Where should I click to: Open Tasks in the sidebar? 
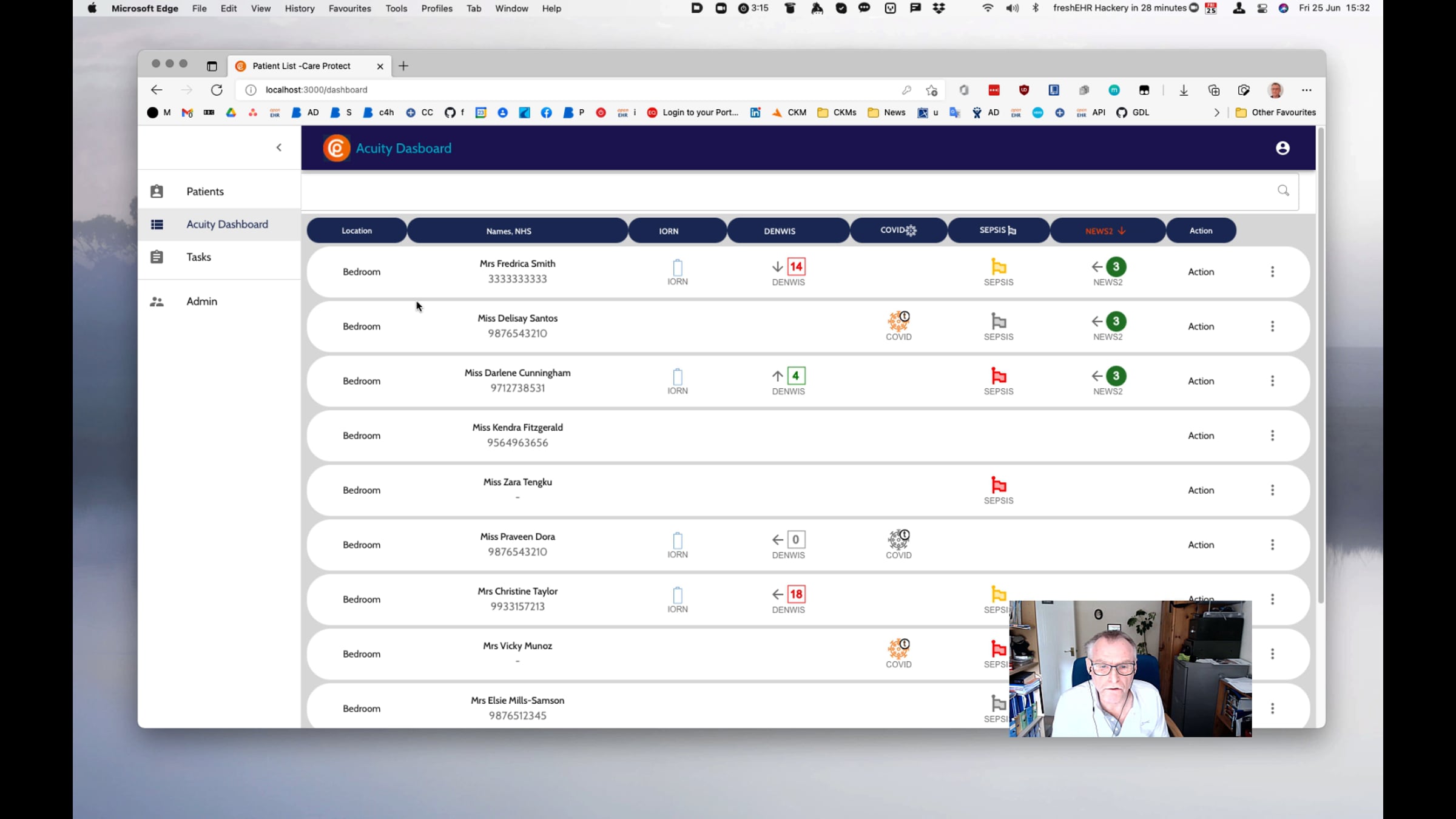click(x=198, y=257)
